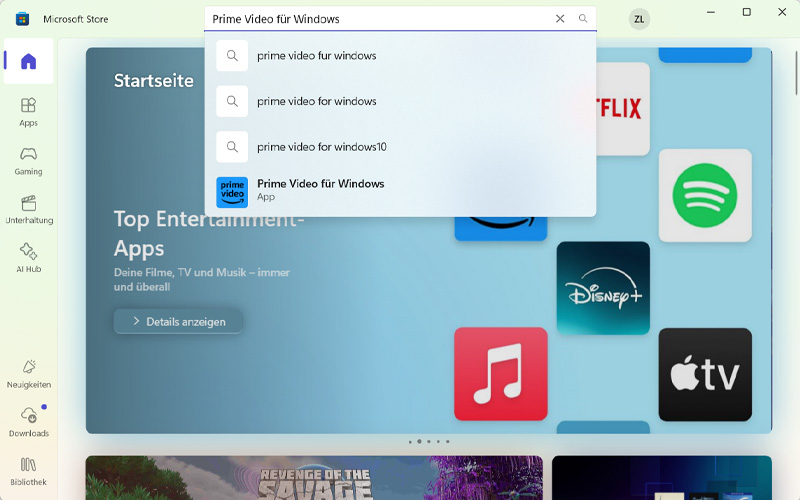Open the Downloads section
Image resolution: width=800 pixels, height=500 pixels.
tap(29, 422)
